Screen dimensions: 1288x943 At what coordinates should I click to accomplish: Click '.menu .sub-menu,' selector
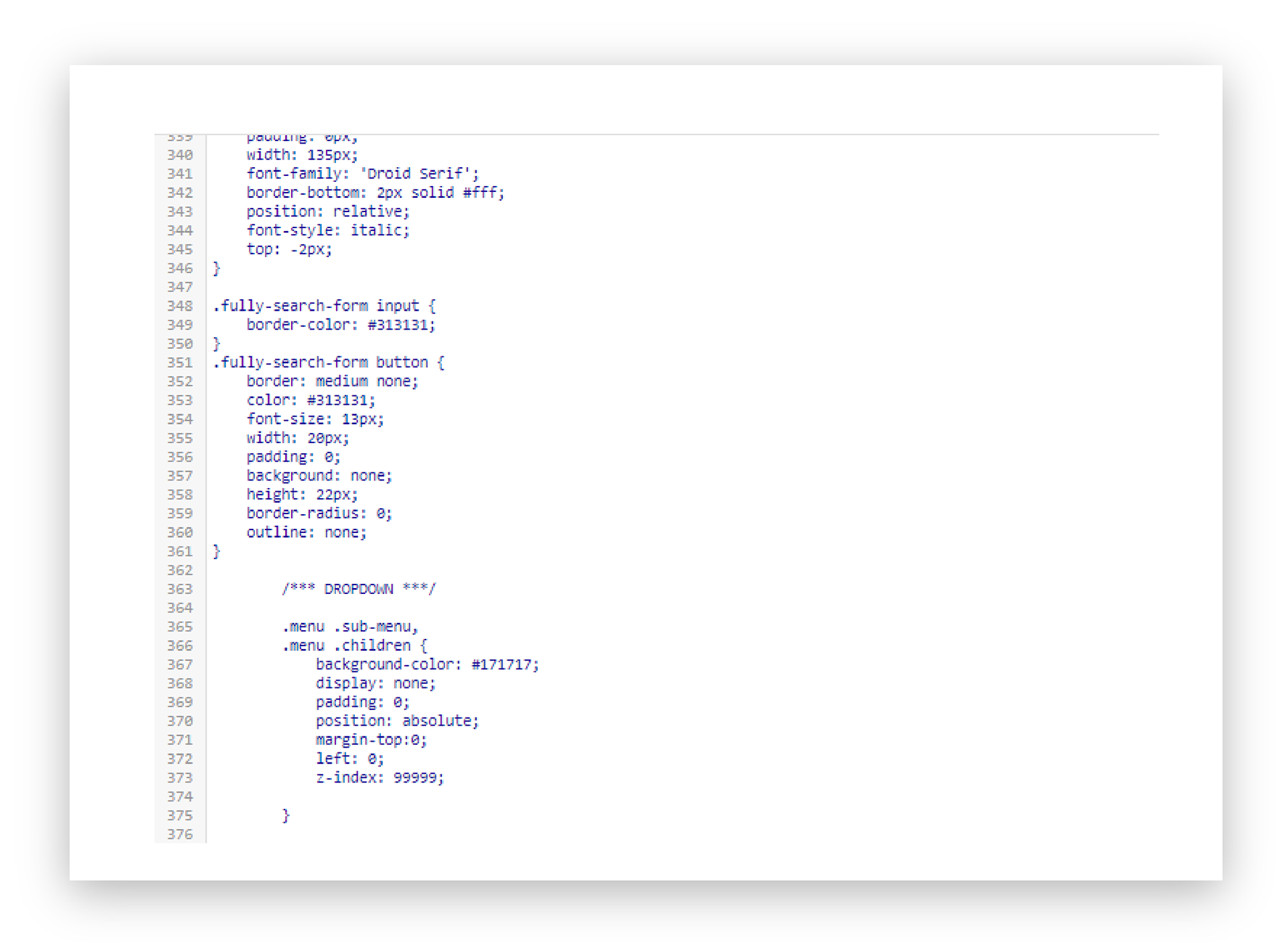tap(350, 627)
